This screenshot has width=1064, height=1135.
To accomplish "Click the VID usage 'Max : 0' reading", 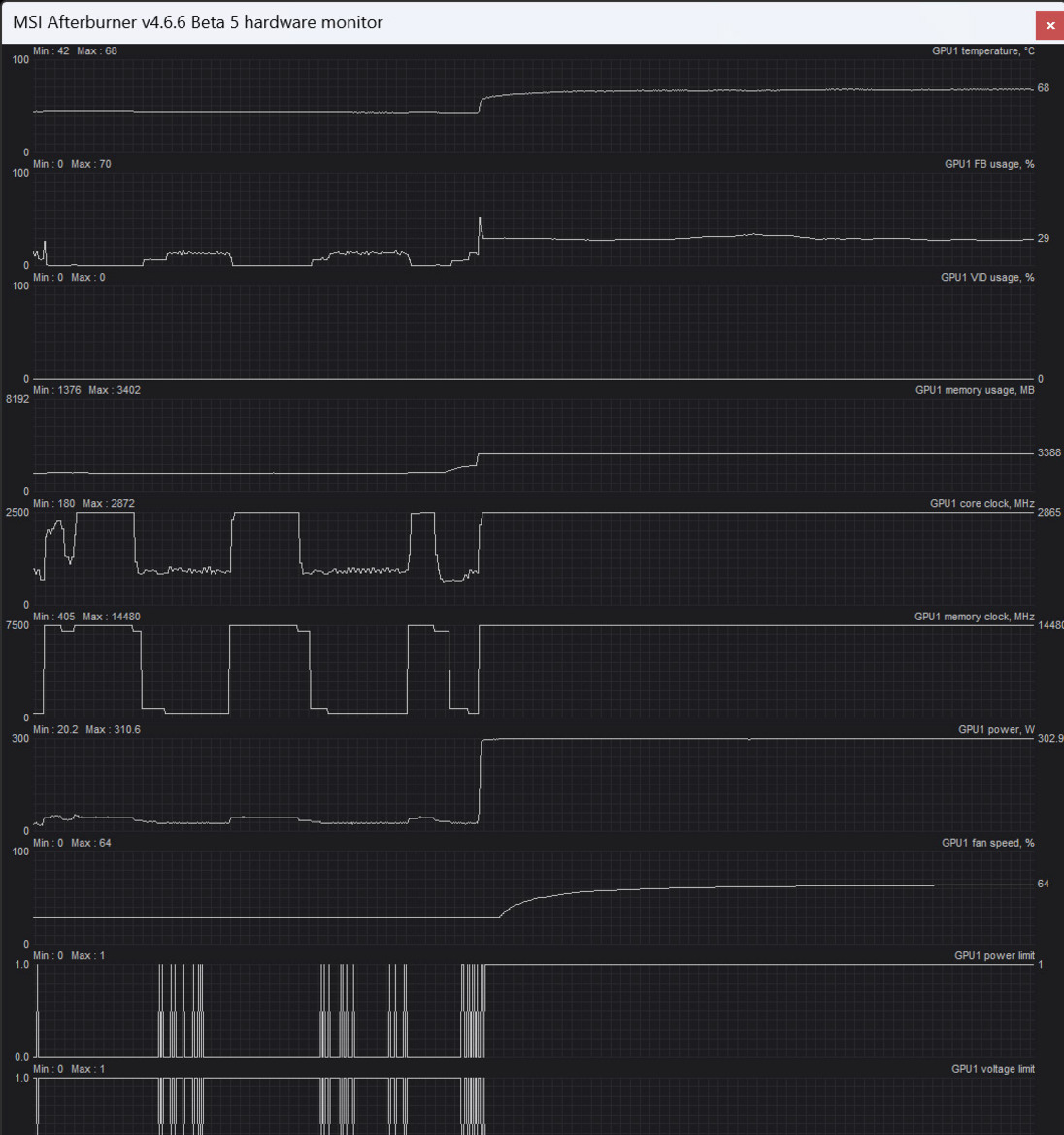I will (x=88, y=278).
